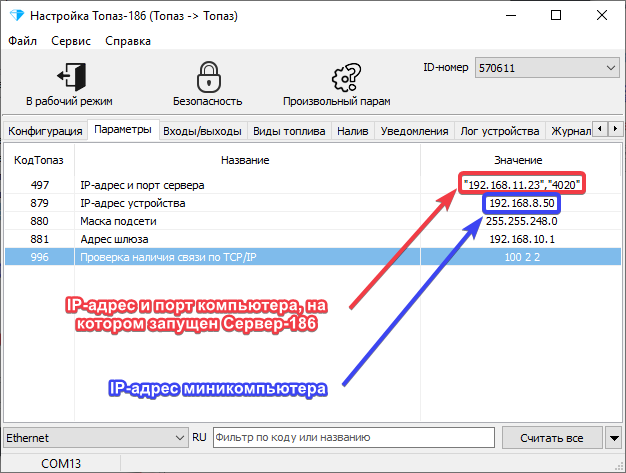626x473 pixels.
Task: Click the КодТопаз column header
Action: click(x=39, y=160)
